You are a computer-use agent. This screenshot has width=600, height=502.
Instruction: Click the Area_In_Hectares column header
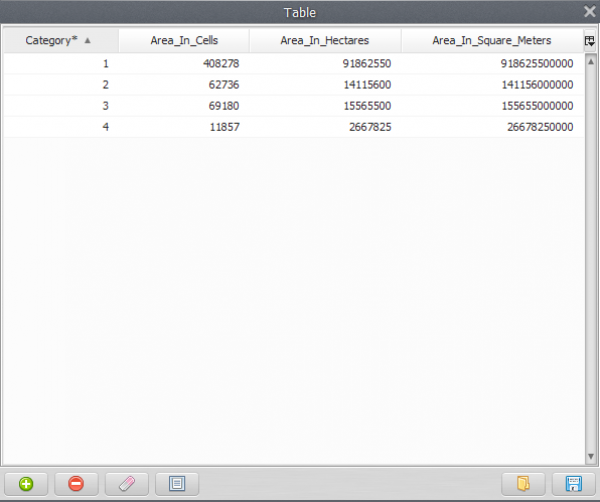tap(325, 41)
